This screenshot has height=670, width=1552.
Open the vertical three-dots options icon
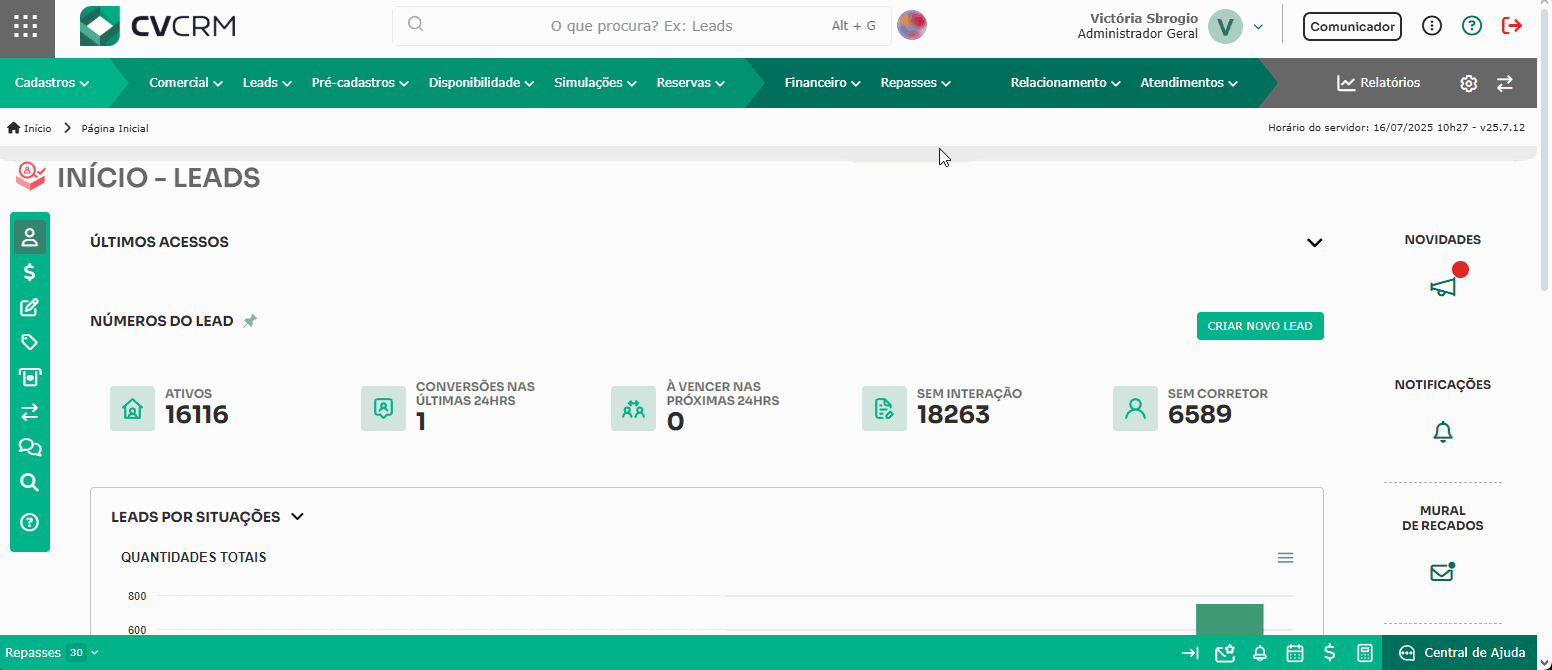coord(1432,26)
